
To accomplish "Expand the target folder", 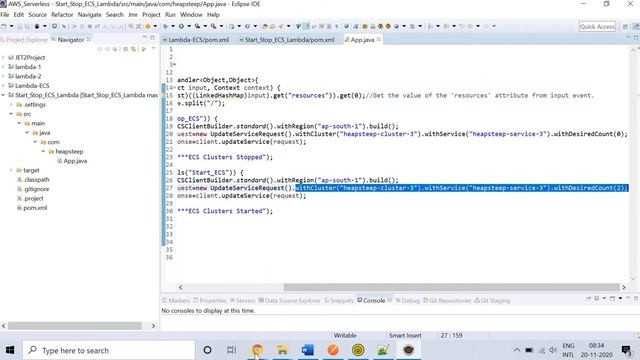I will 11,170.
